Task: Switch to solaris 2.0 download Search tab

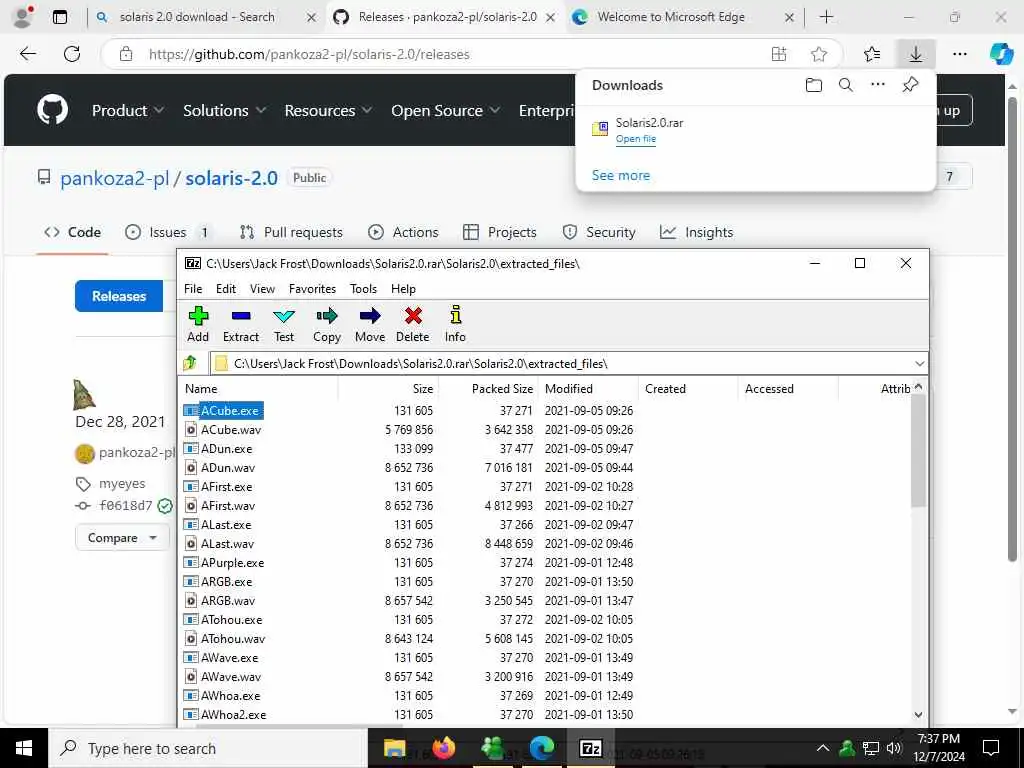Action: tap(196, 17)
